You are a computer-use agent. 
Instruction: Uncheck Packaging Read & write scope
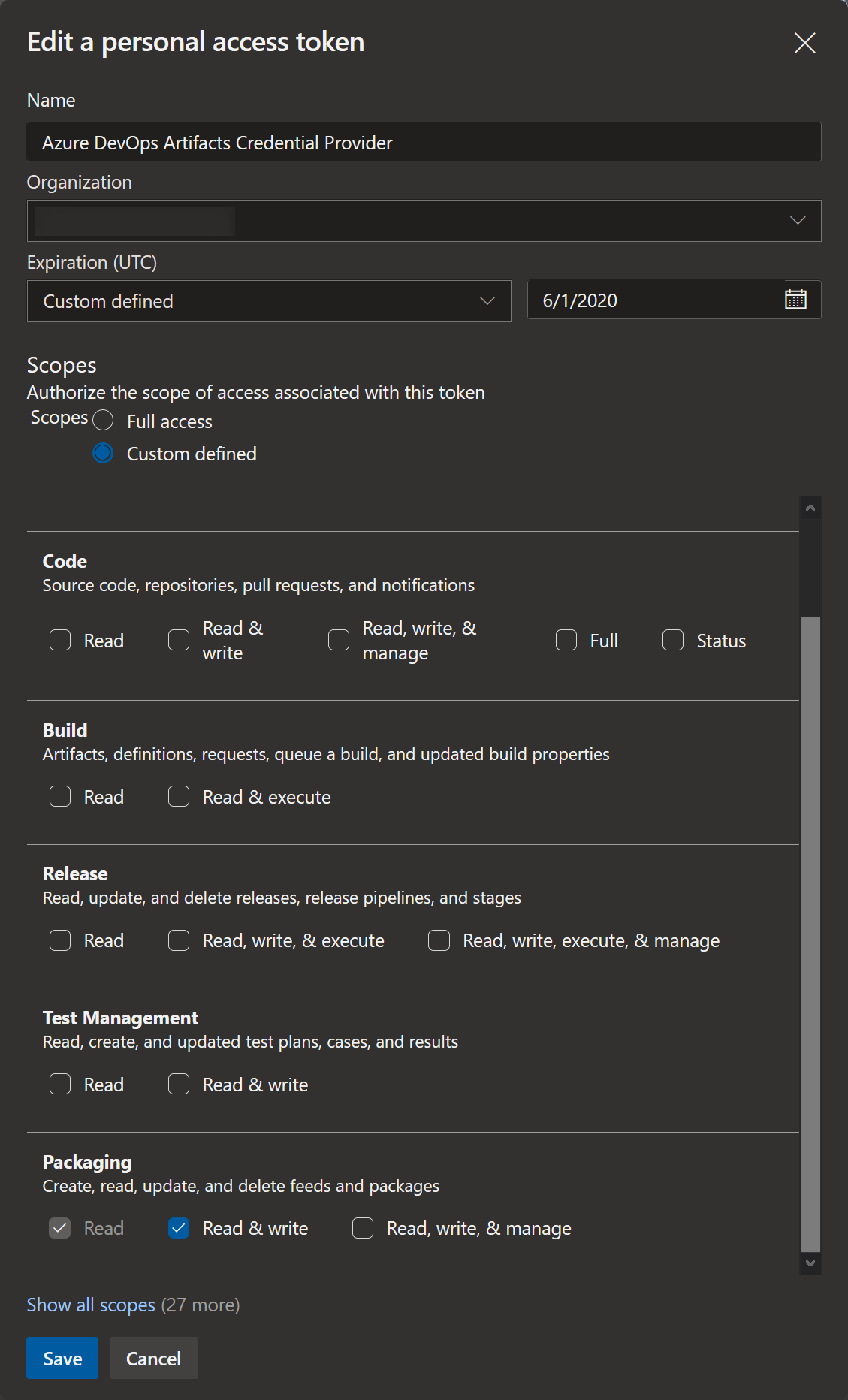click(179, 1228)
